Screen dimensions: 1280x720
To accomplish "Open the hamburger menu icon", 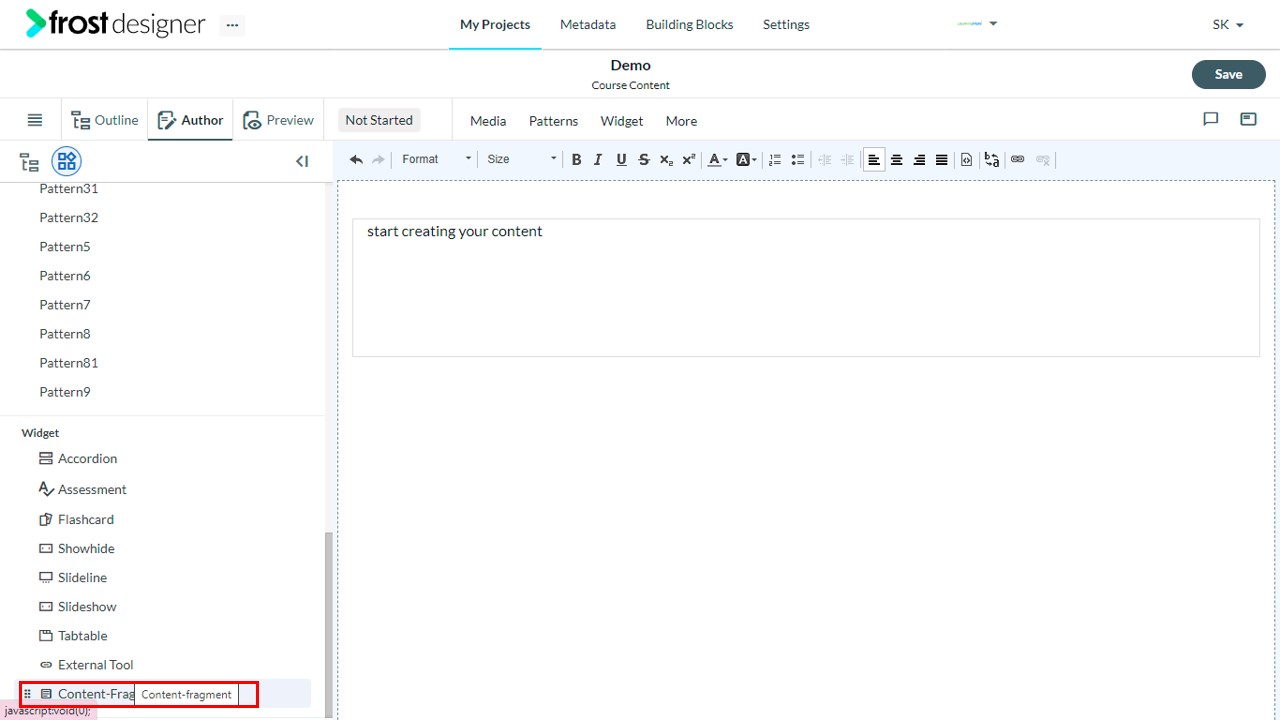I will pos(35,120).
